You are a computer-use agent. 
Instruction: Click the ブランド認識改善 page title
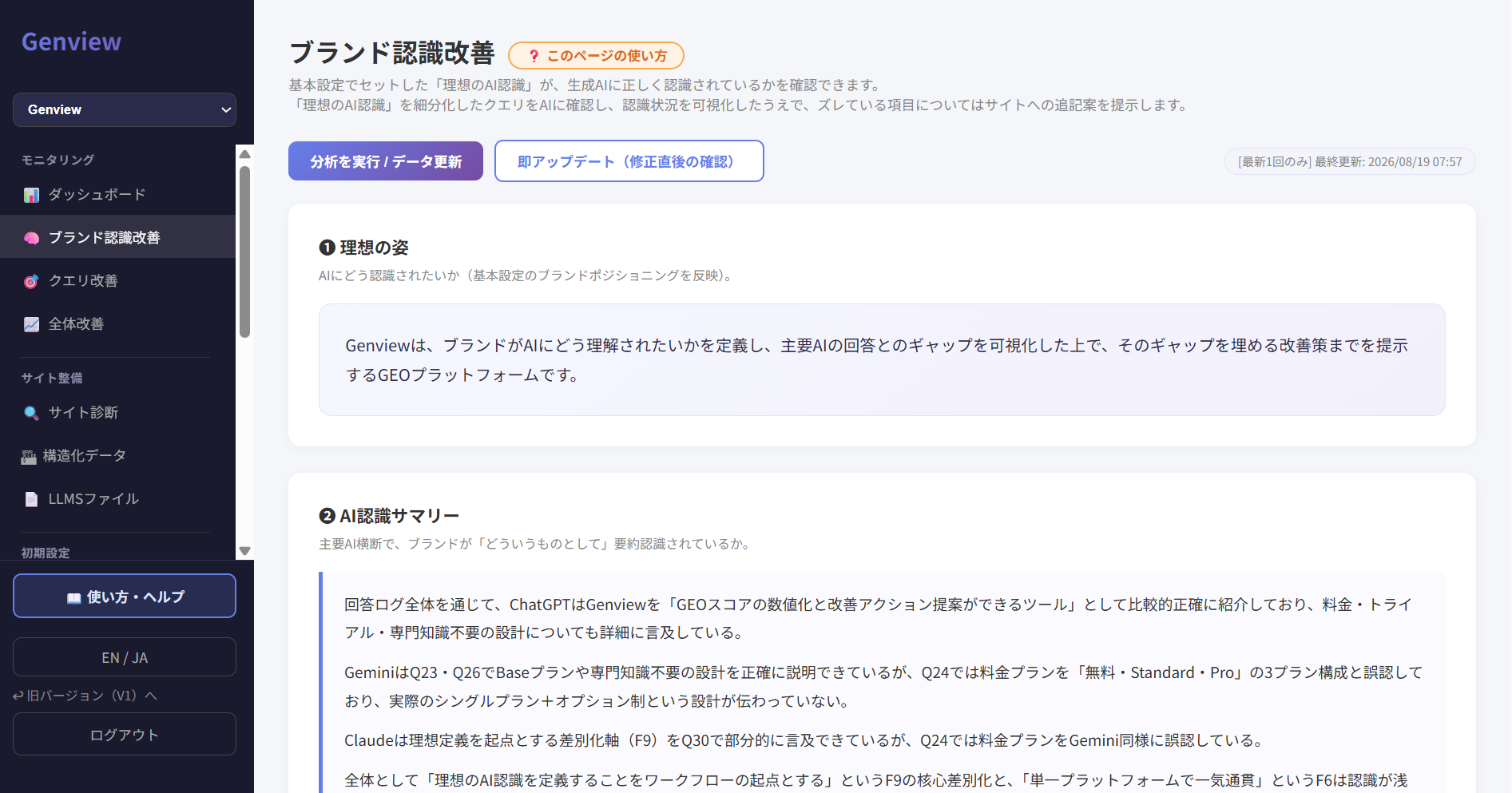coord(392,54)
